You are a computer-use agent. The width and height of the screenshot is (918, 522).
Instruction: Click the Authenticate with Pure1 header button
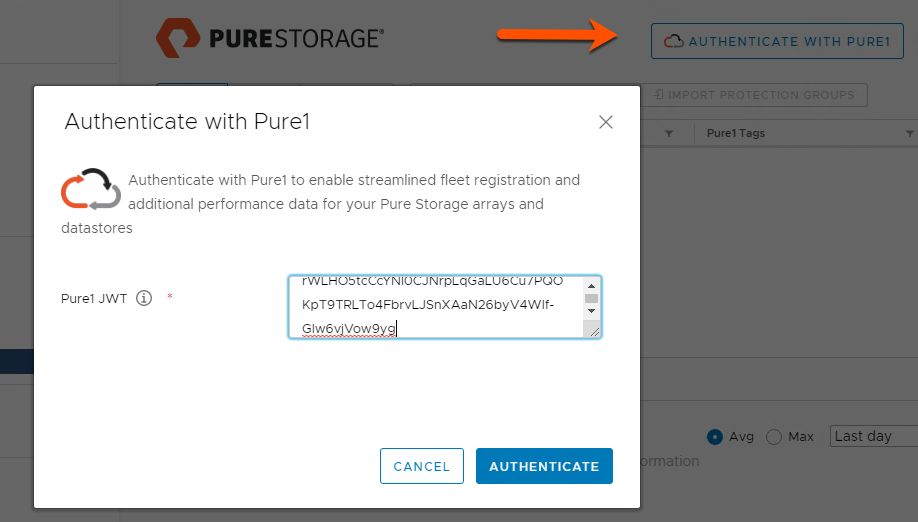pos(777,41)
